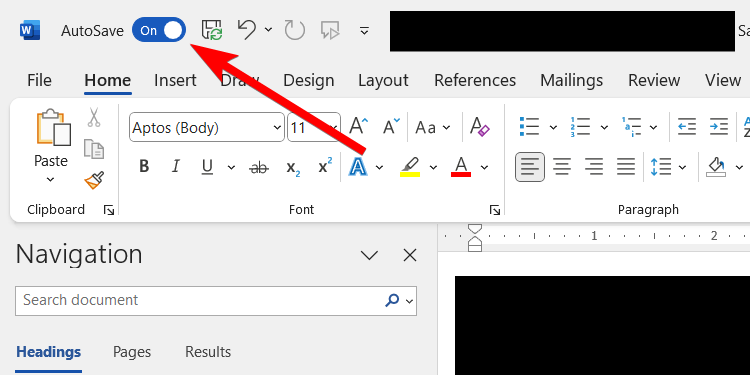
Task: Click the Save icon with sync arrows
Action: pyautogui.click(x=212, y=30)
